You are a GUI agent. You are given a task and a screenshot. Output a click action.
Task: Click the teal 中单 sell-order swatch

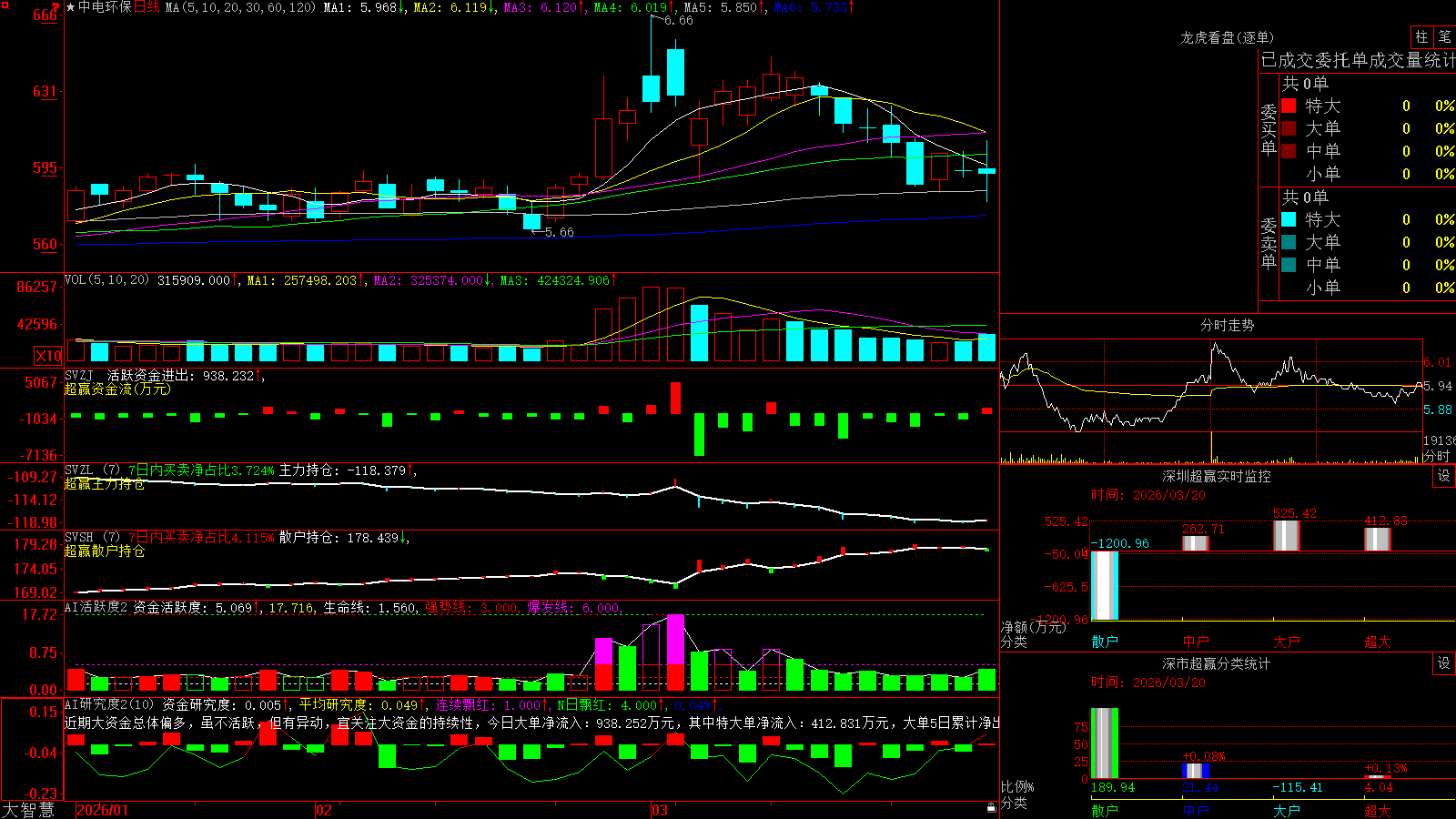1289,265
